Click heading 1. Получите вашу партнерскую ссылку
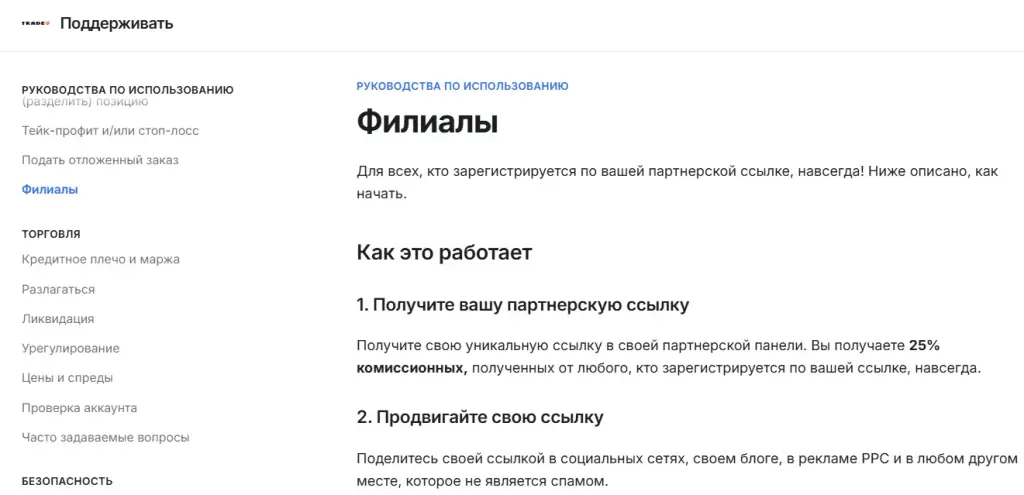Image resolution: width=1024 pixels, height=495 pixels. pos(522,305)
